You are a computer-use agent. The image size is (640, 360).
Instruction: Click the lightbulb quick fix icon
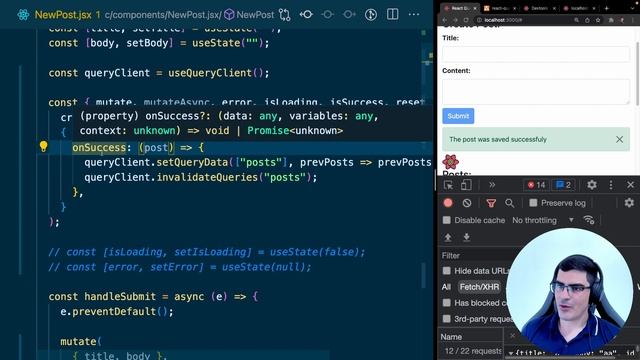point(44,147)
